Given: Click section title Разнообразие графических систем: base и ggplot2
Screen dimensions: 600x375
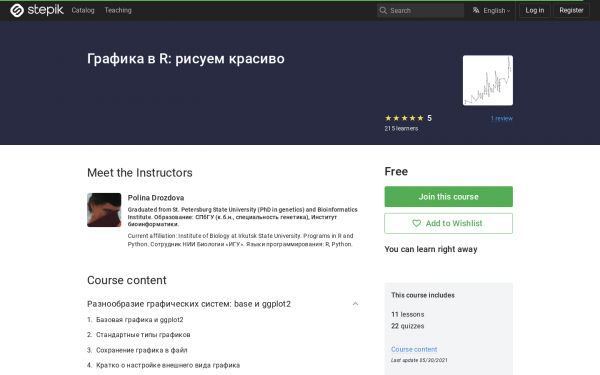Looking at the screenshot, I should pyautogui.click(x=189, y=304).
